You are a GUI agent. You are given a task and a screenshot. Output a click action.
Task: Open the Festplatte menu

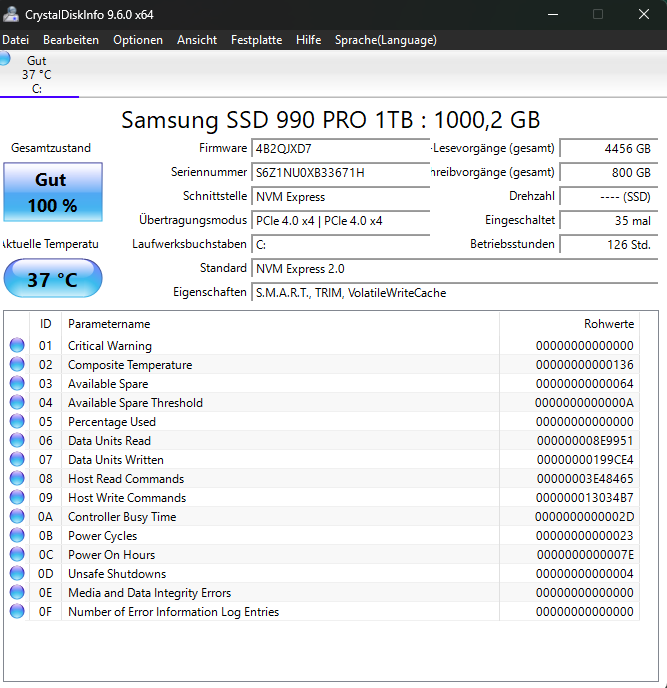pyautogui.click(x=256, y=40)
